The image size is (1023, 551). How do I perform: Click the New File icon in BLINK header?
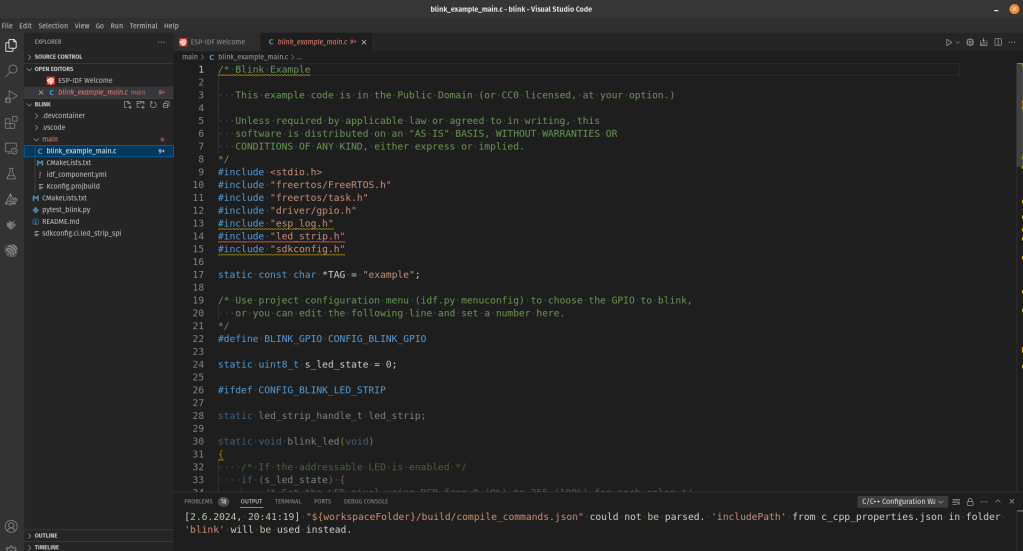(x=127, y=104)
